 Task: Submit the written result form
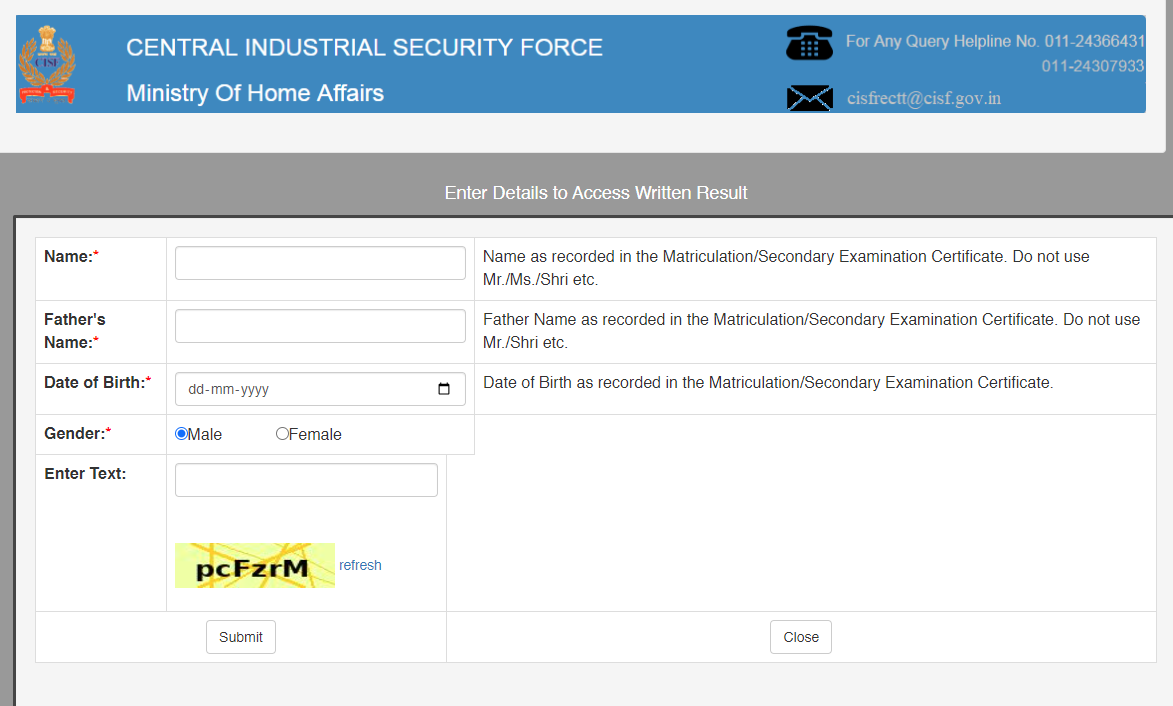click(x=241, y=637)
